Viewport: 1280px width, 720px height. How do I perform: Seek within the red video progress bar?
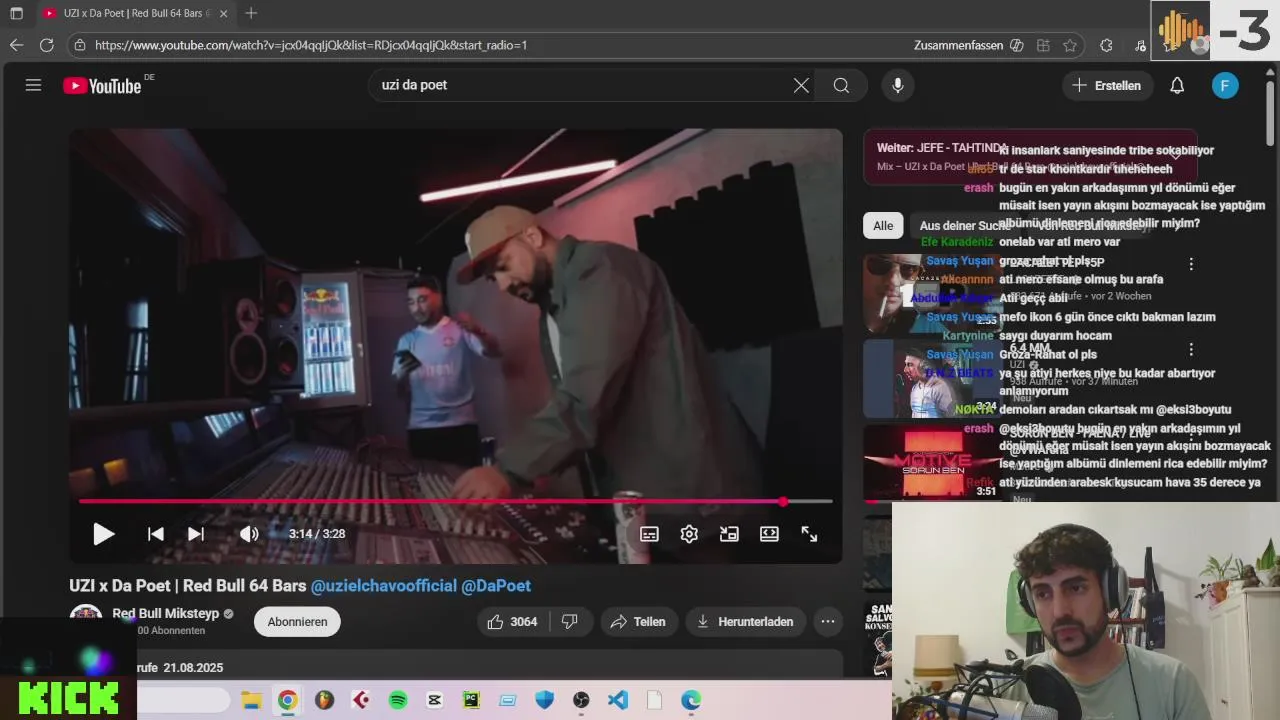coord(455,501)
